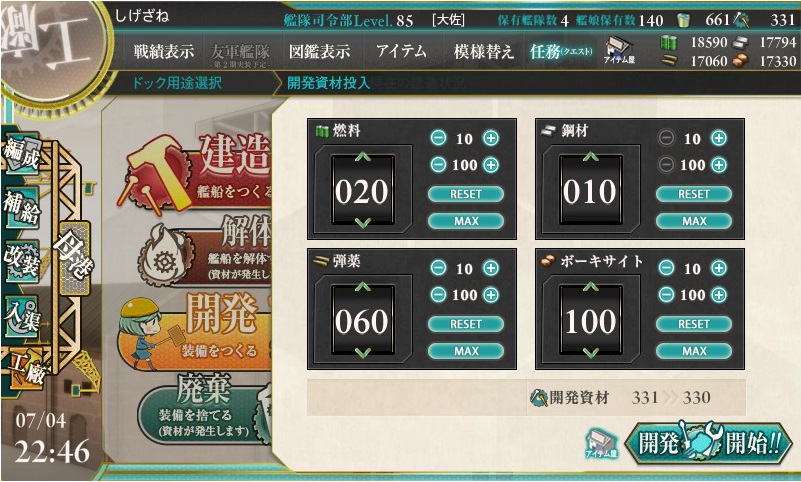
Task: Open the 補給 resupply icon
Action: (x=21, y=207)
